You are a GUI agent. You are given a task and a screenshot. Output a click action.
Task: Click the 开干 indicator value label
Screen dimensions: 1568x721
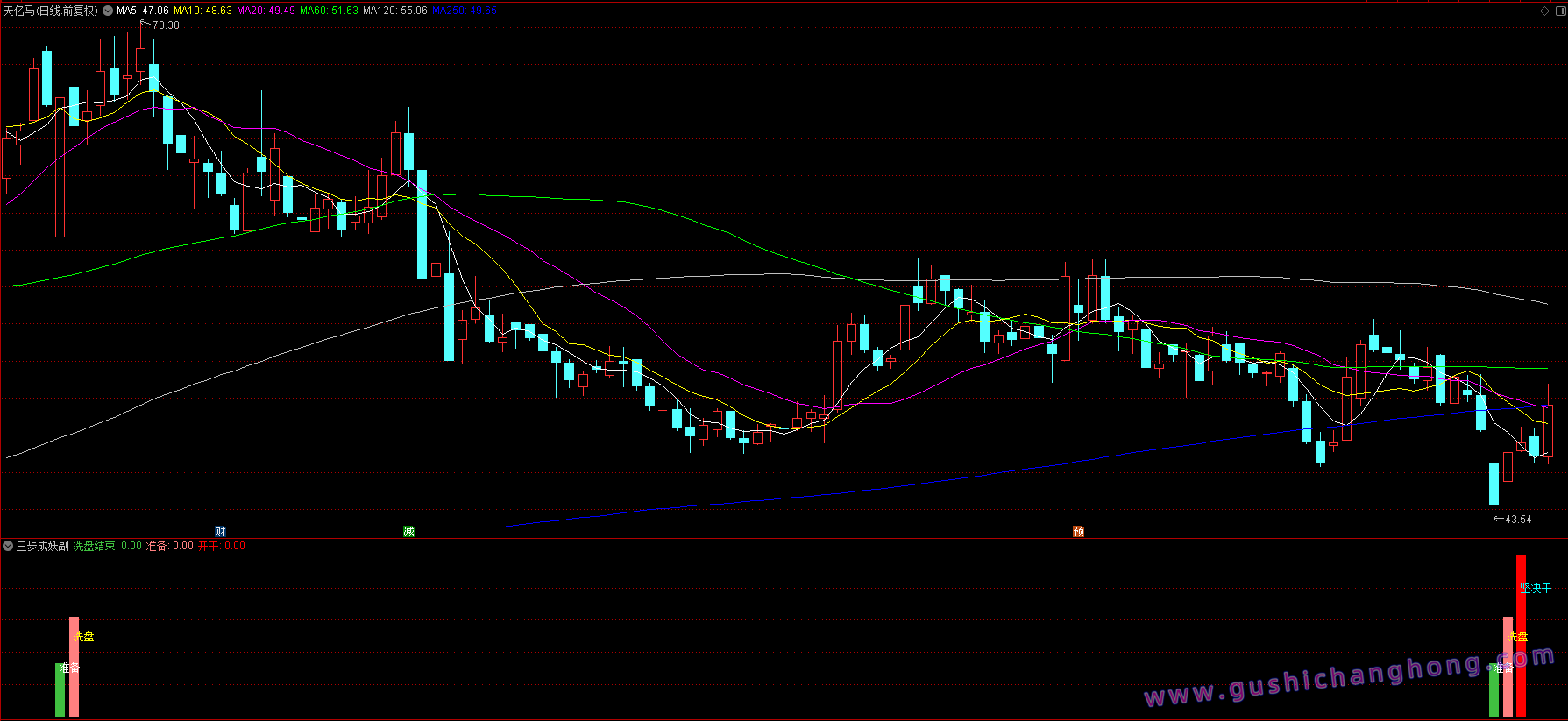click(222, 546)
